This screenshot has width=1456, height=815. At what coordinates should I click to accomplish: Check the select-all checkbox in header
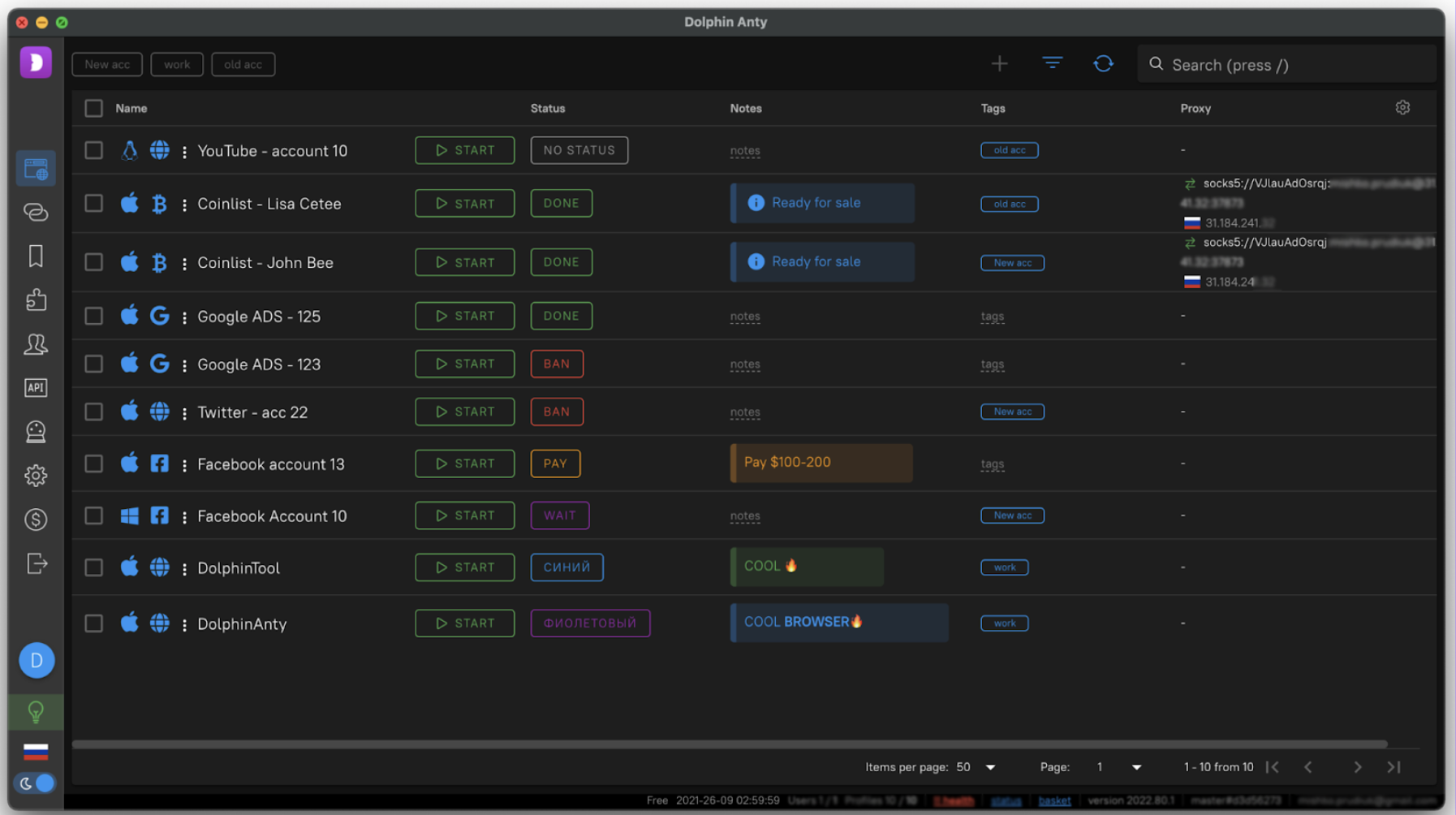click(94, 108)
